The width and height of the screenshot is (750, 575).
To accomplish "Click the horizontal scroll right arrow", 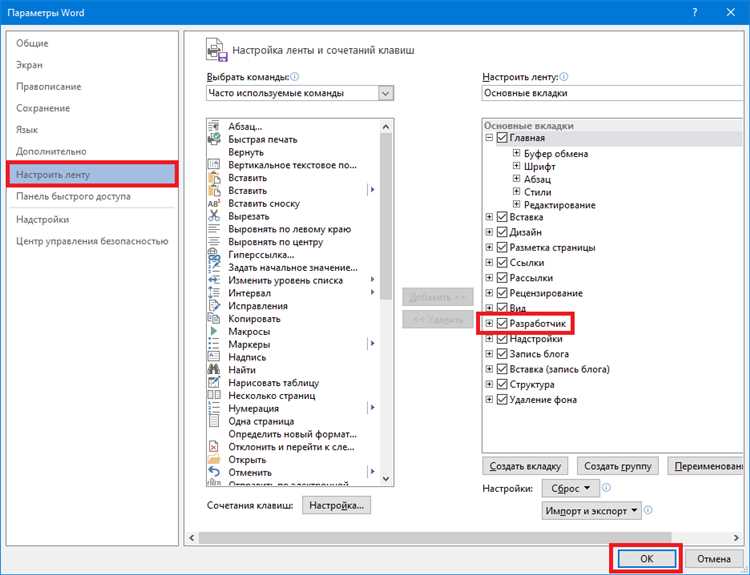I will pyautogui.click(x=736, y=538).
